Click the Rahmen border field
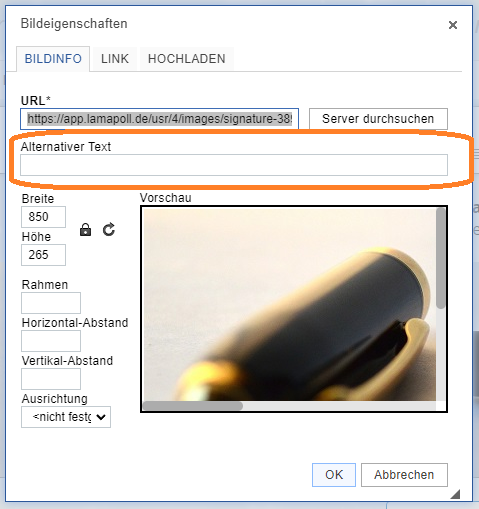This screenshot has width=479, height=509. pos(51,303)
